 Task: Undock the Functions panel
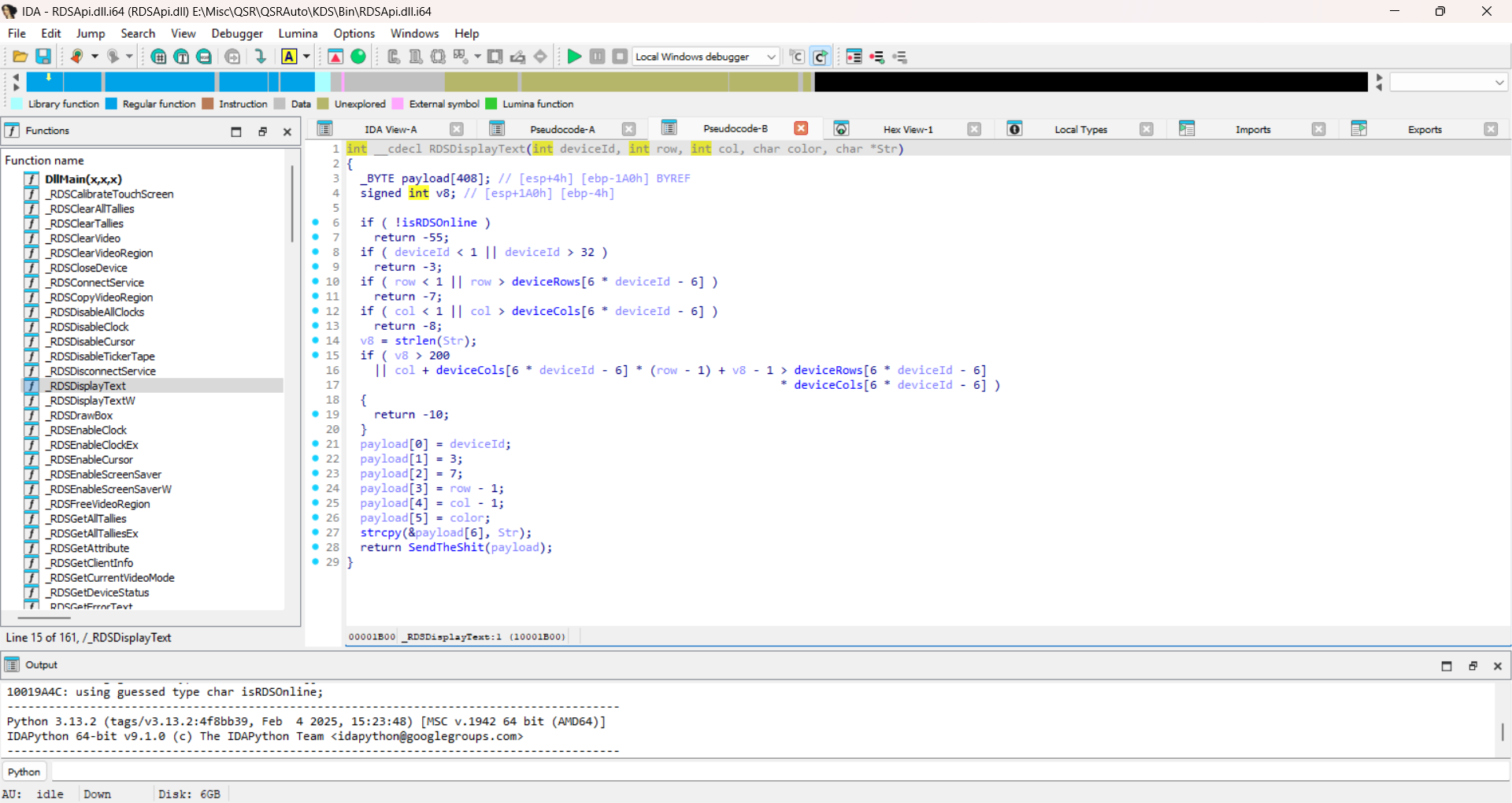pyautogui.click(x=262, y=131)
